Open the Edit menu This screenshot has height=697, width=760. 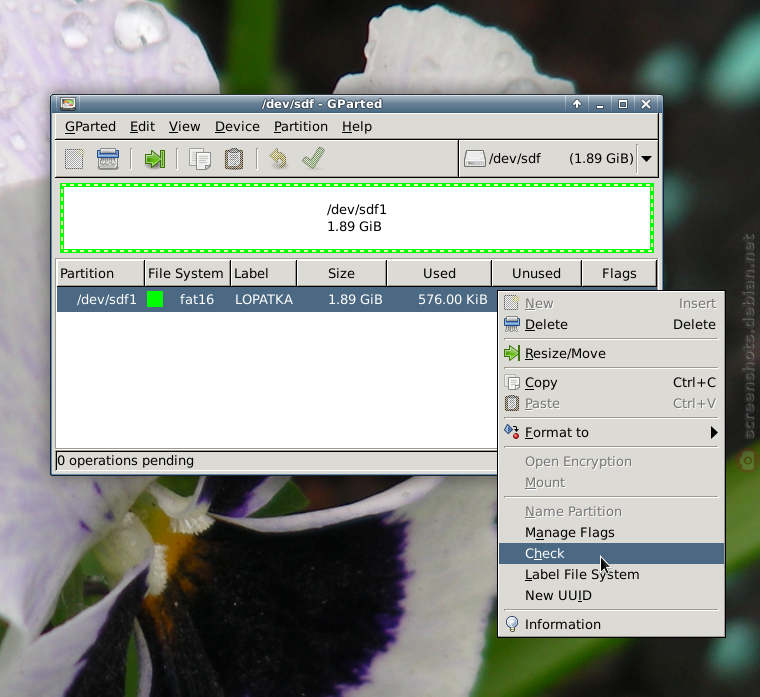(142, 127)
